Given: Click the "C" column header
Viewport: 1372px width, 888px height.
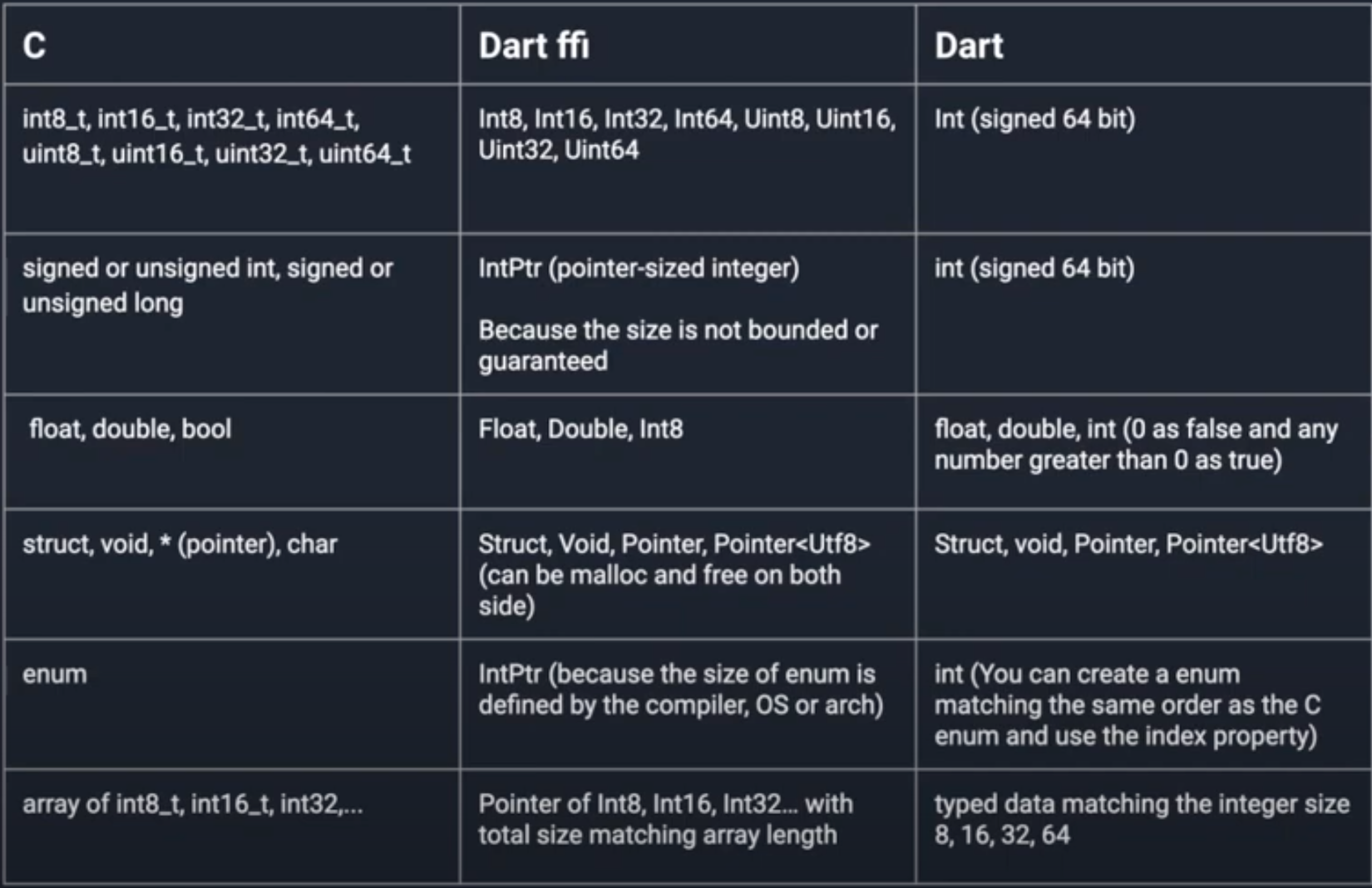Looking at the screenshot, I should click(x=34, y=45).
